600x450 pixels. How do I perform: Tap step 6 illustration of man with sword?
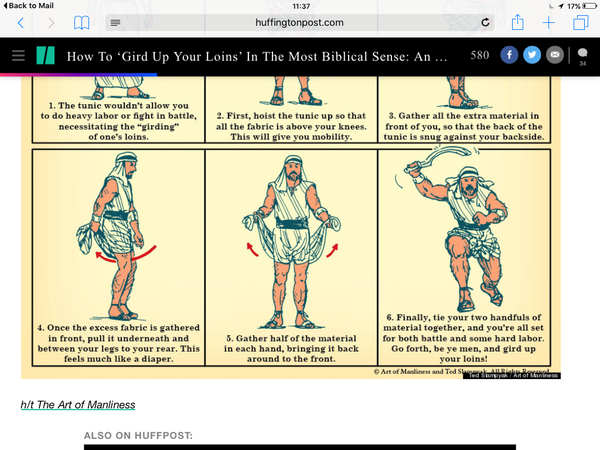455,229
